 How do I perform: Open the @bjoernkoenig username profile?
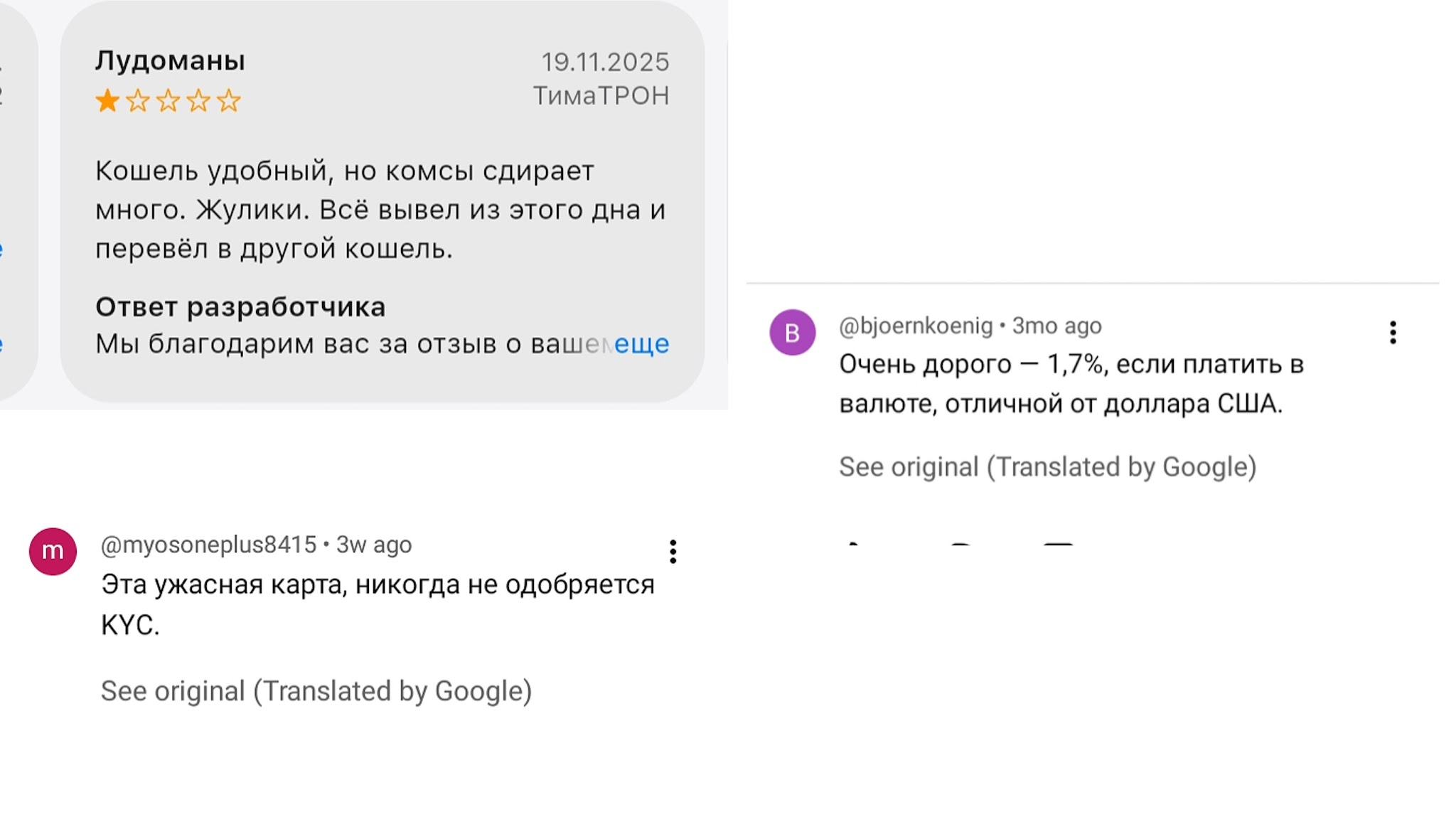(x=916, y=326)
